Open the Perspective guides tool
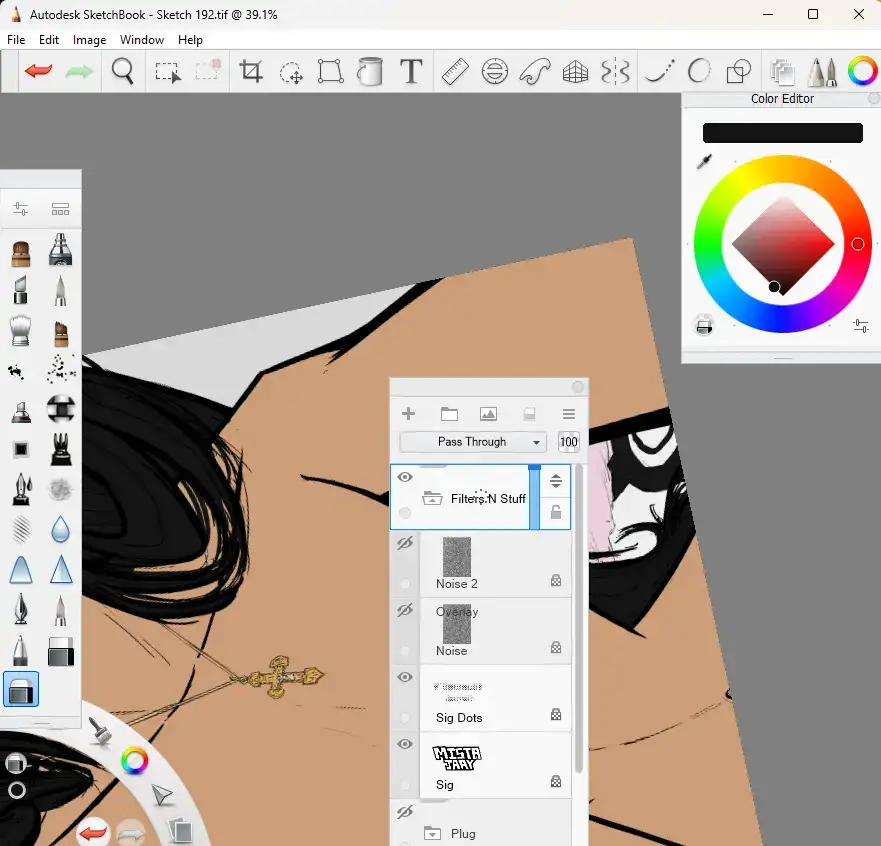The height and width of the screenshot is (846, 881). (575, 71)
